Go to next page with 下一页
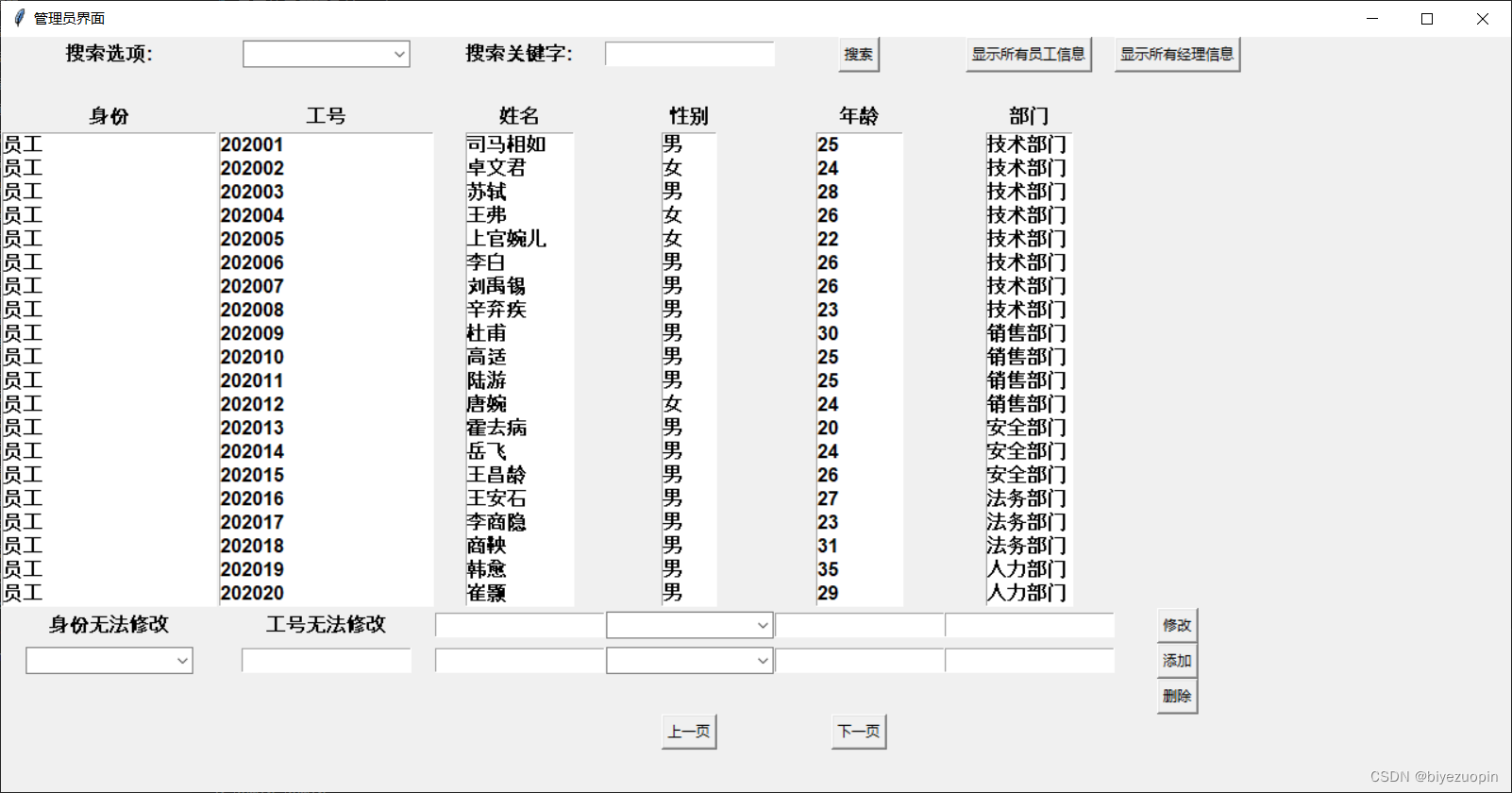The image size is (1512, 793). click(859, 732)
